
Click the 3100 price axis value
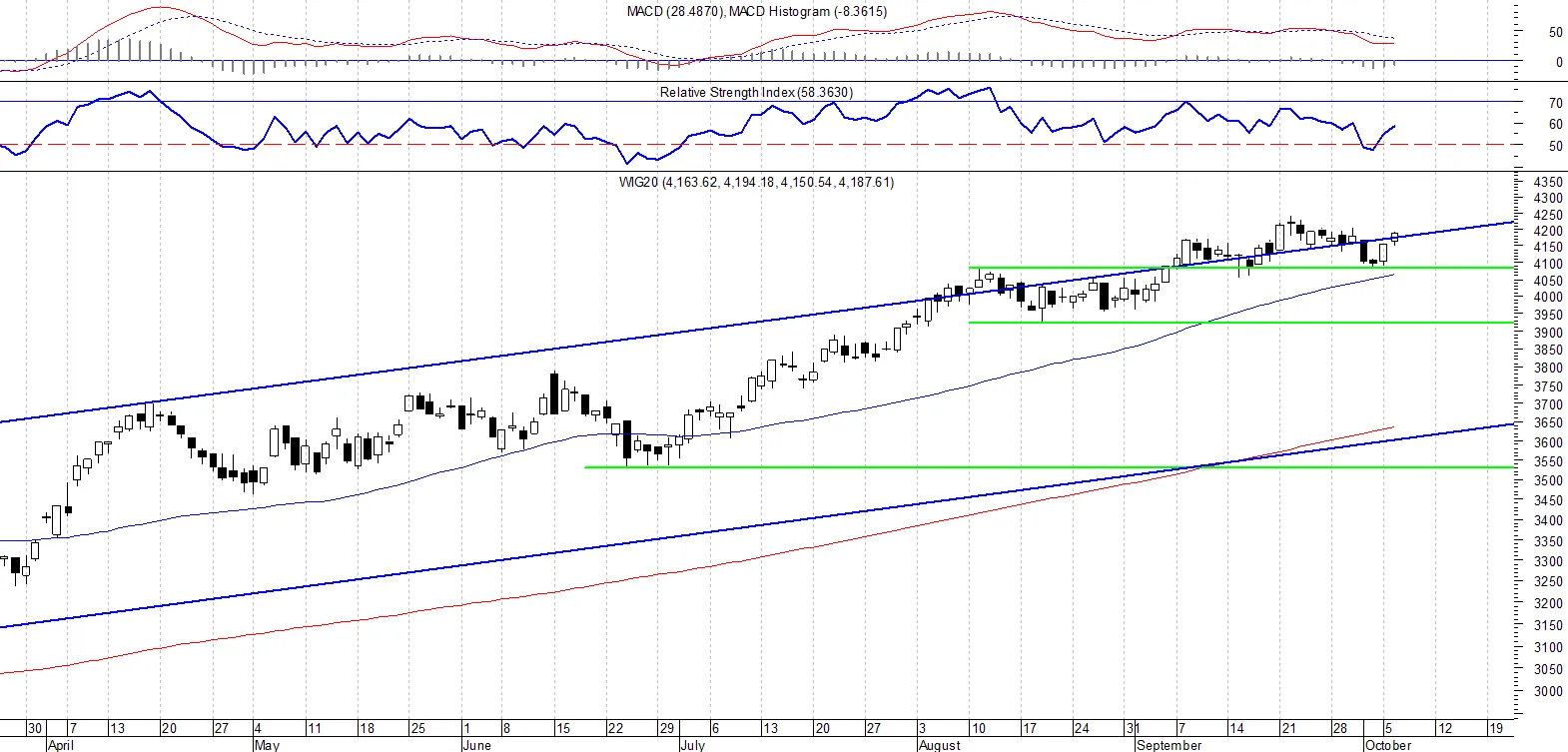coord(1548,648)
